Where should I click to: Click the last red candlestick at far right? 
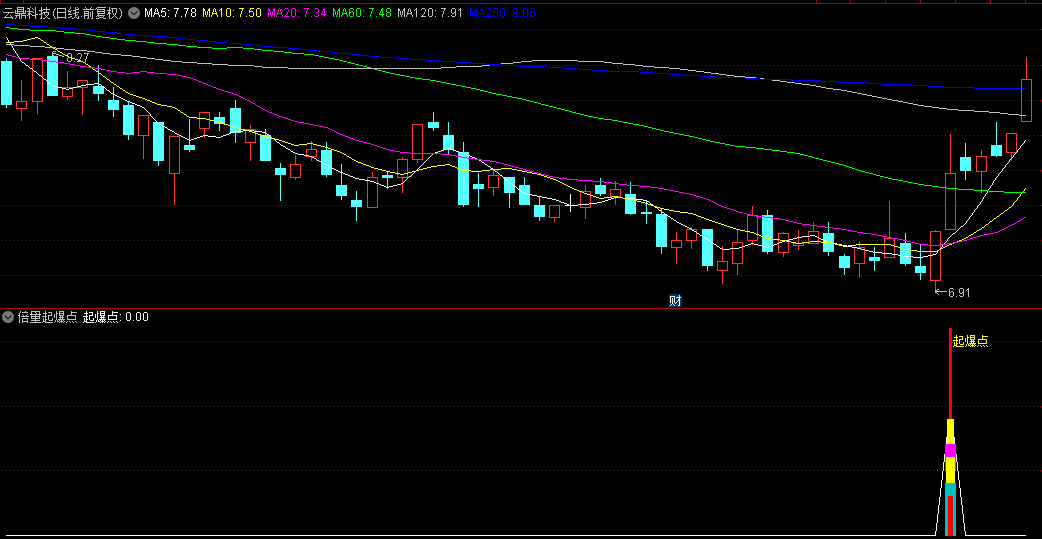coord(1026,100)
